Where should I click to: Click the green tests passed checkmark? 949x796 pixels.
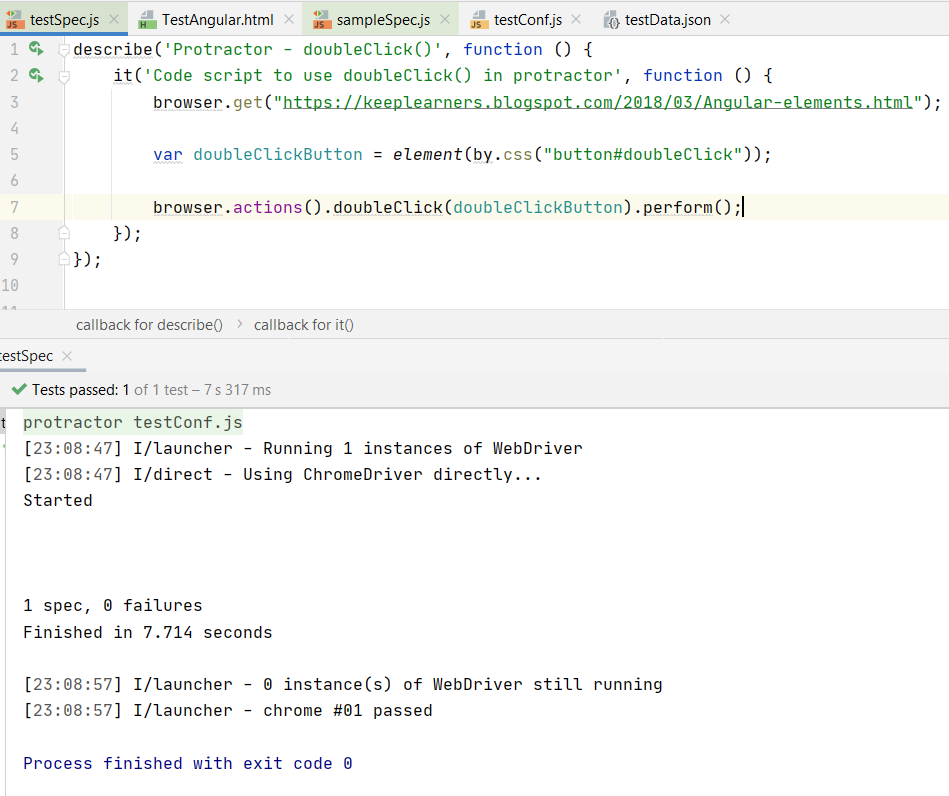click(x=19, y=389)
